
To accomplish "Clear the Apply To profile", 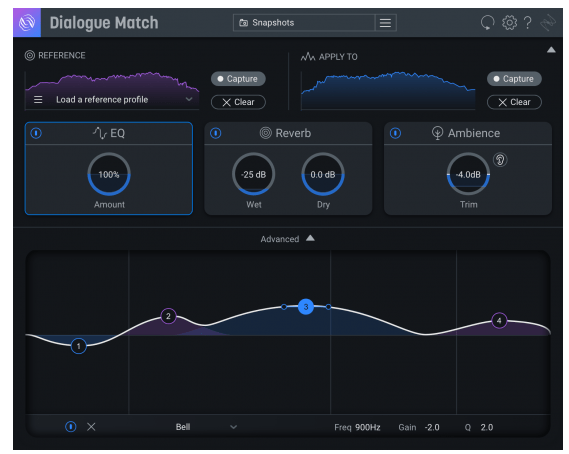I will pyautogui.click(x=514, y=102).
